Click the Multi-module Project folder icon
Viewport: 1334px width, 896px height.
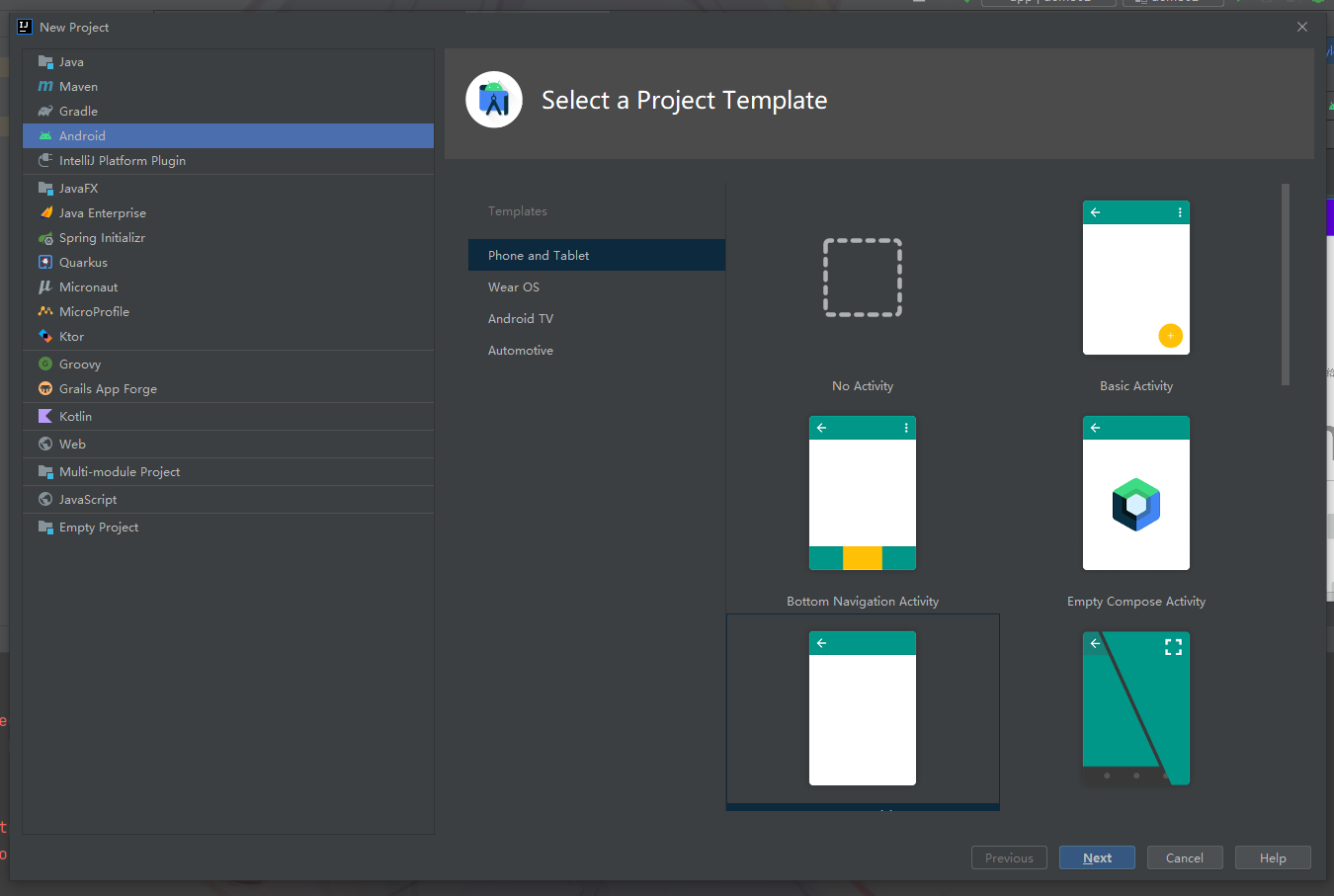pyautogui.click(x=45, y=472)
